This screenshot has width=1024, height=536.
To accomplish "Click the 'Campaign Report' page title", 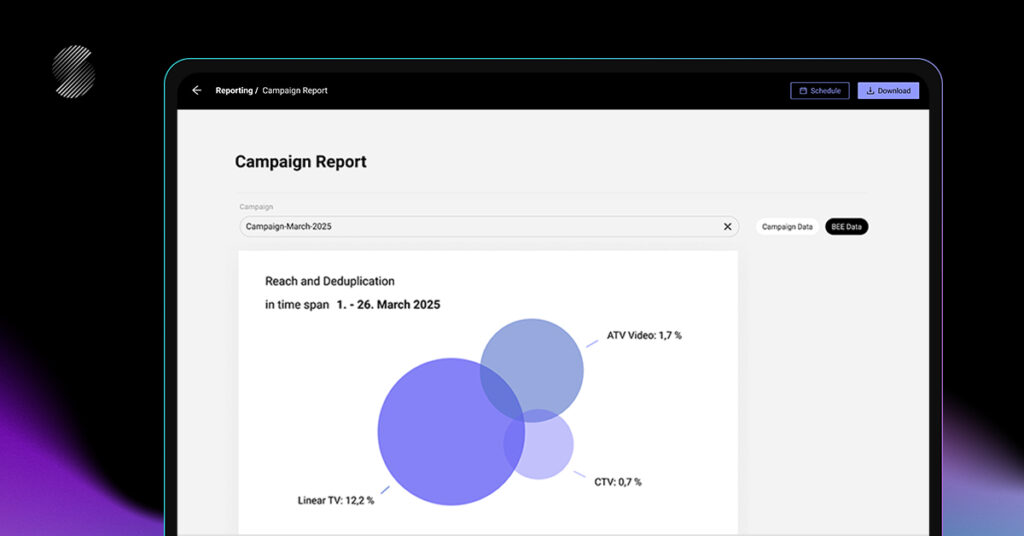I will point(300,162).
